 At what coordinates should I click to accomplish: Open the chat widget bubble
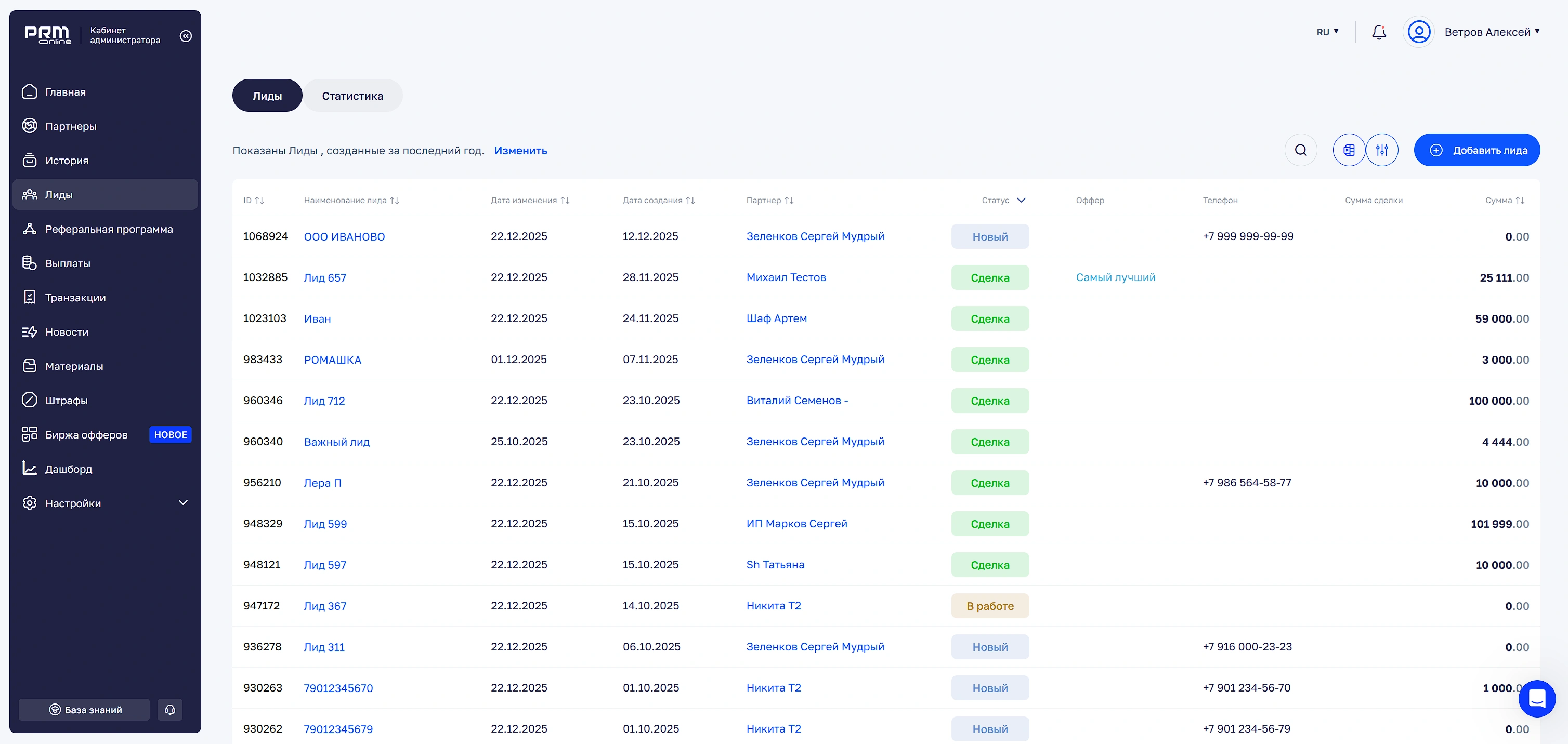click(1537, 698)
